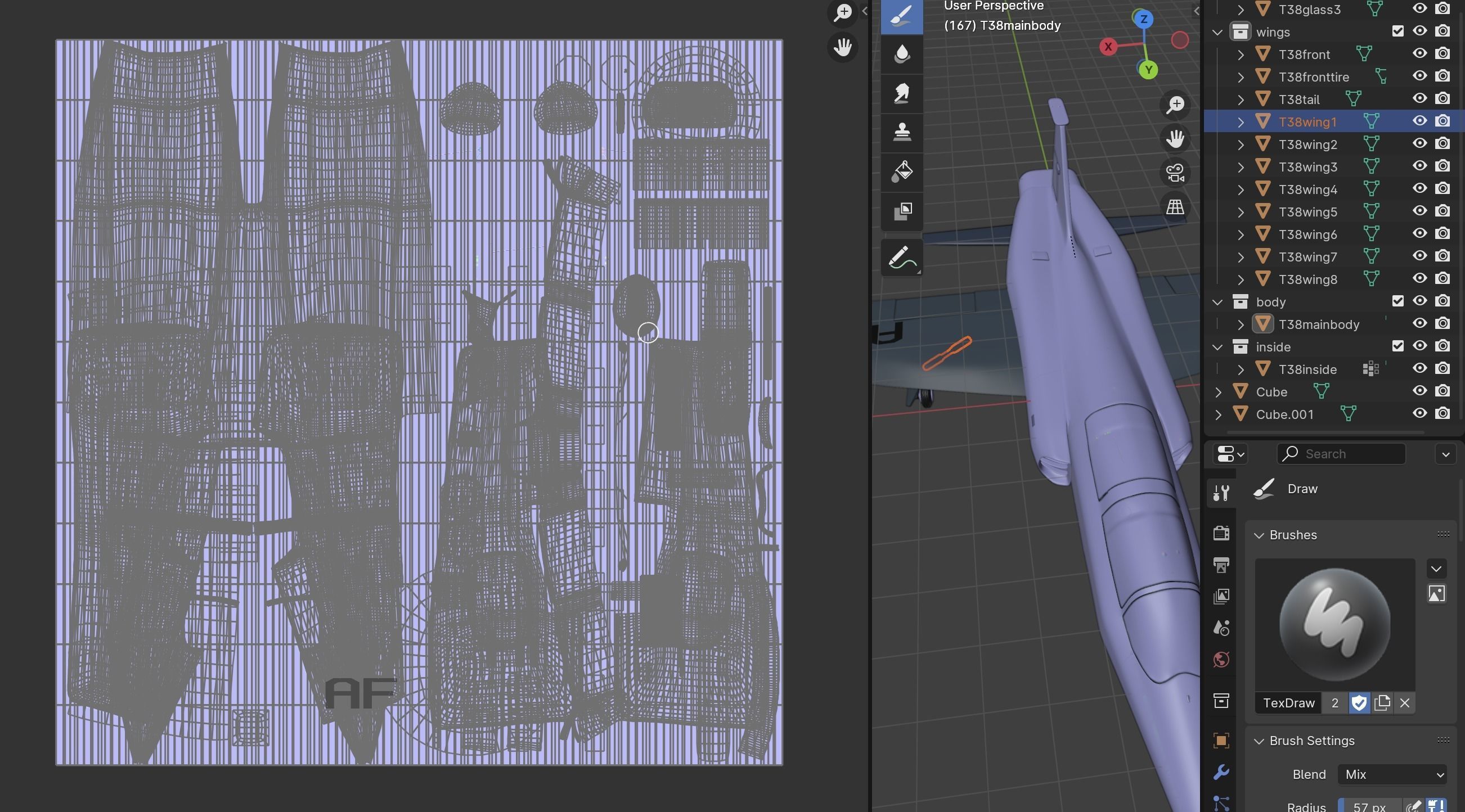Viewport: 1465px width, 812px height.
Task: Select the Soften brush tool
Action: click(902, 54)
